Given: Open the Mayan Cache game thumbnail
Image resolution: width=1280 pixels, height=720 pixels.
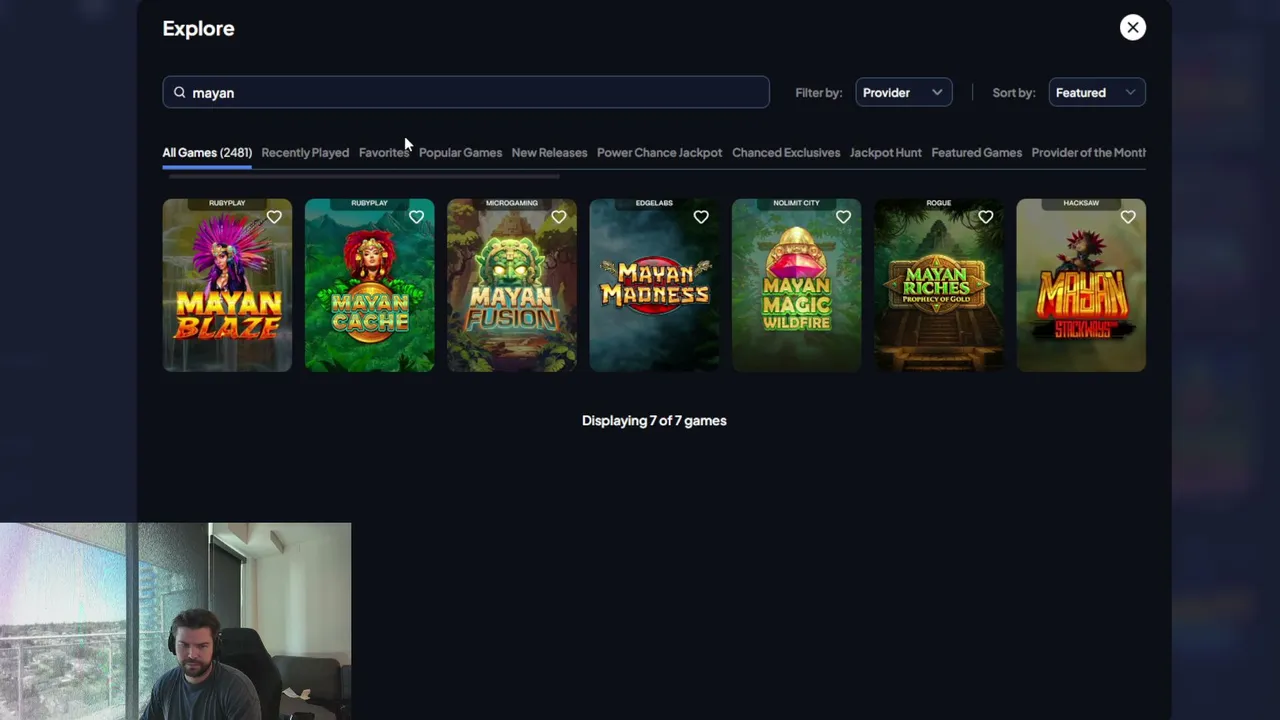Looking at the screenshot, I should [370, 286].
